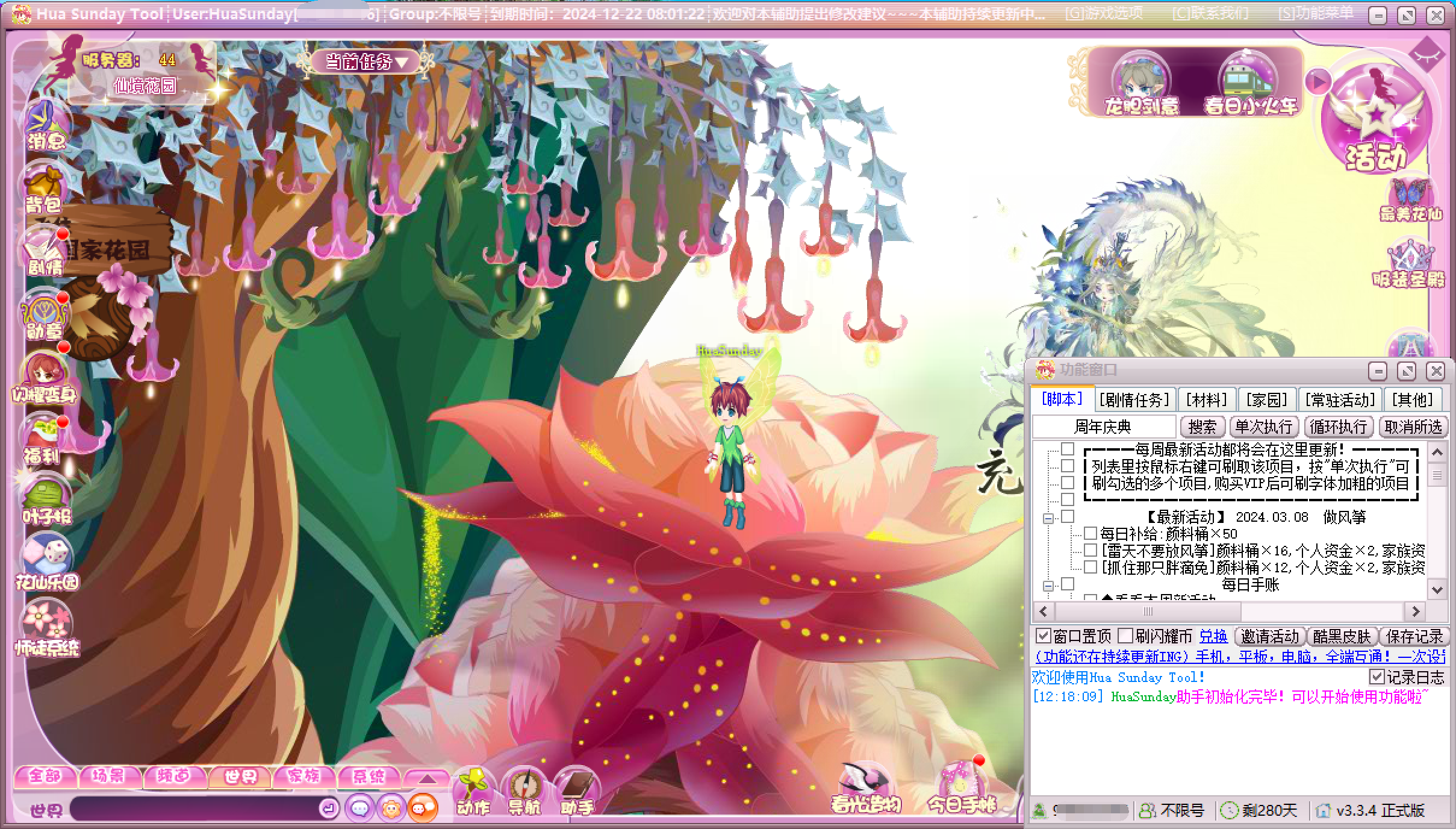Open the 消息 messages icon
Viewport: 1456px width, 829px height.
pos(46,126)
